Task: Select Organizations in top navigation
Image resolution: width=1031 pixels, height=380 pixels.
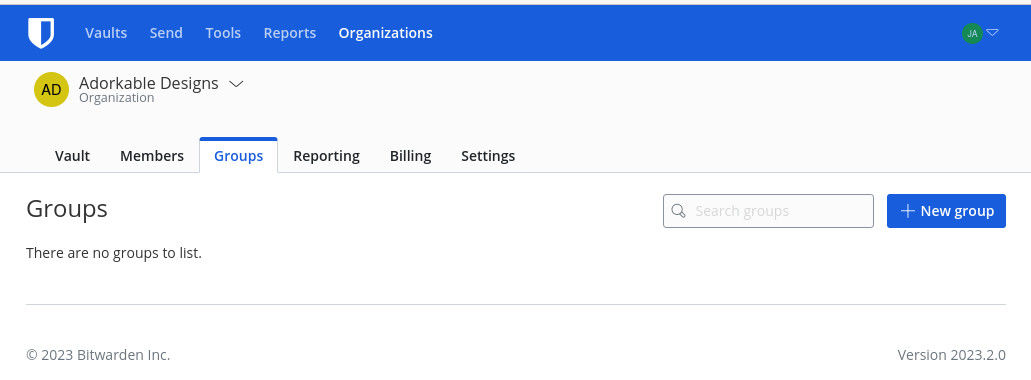Action: (385, 33)
